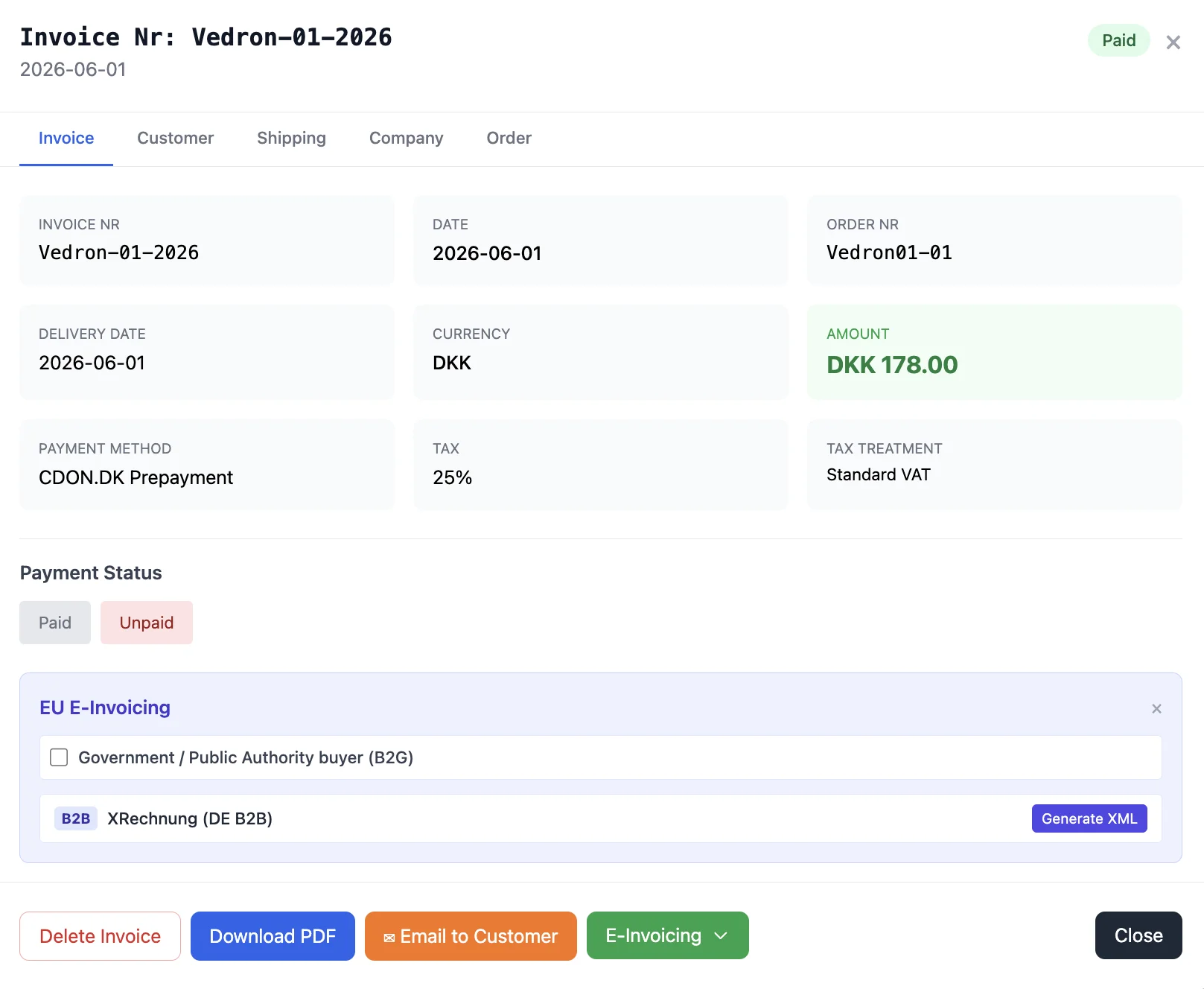The height and width of the screenshot is (989, 1204).
Task: Expand the E-Invoicing dropdown
Action: click(667, 935)
